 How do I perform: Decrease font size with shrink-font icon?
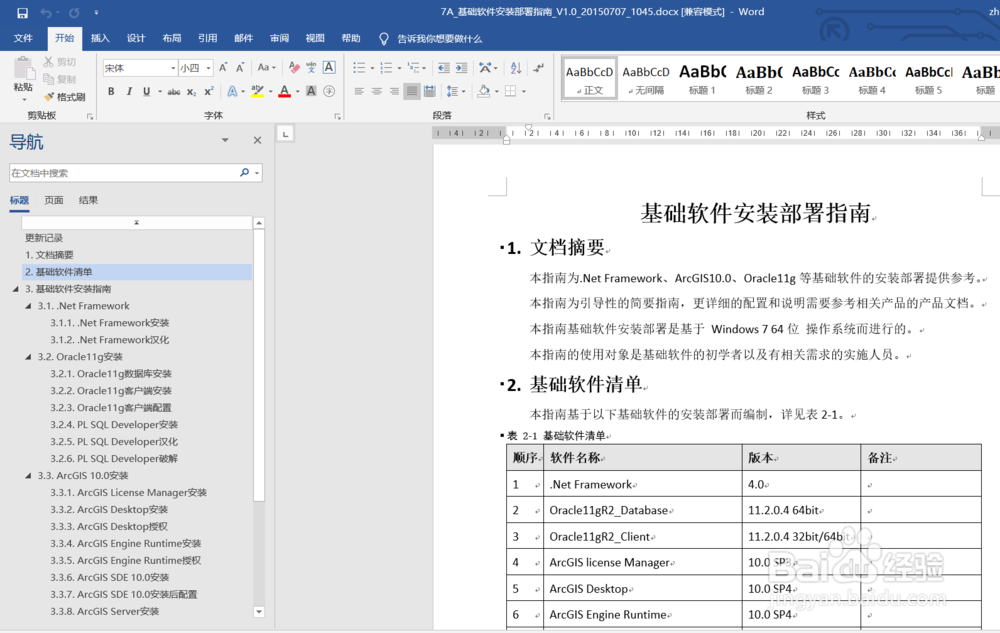[240, 68]
